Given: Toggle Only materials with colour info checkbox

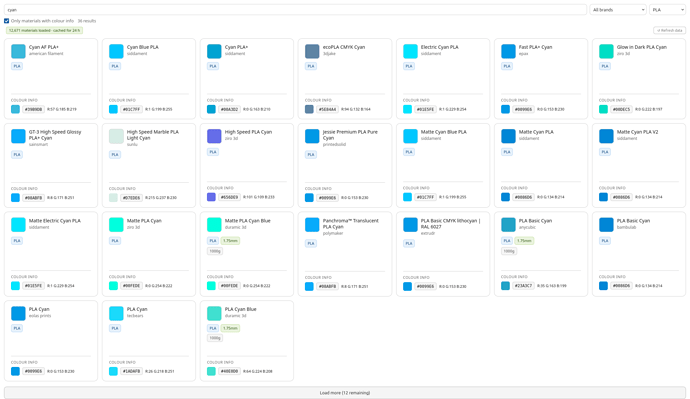Looking at the screenshot, I should pos(7,21).
